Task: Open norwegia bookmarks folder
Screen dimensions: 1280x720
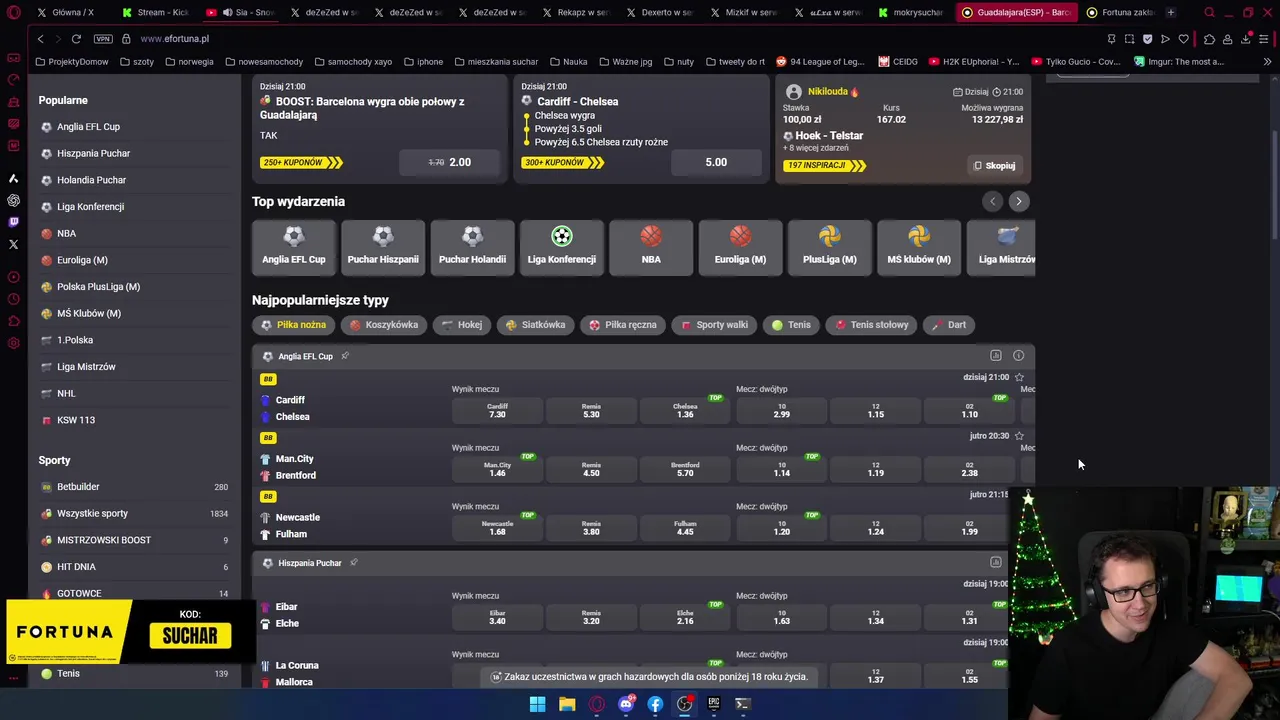Action: pos(189,61)
